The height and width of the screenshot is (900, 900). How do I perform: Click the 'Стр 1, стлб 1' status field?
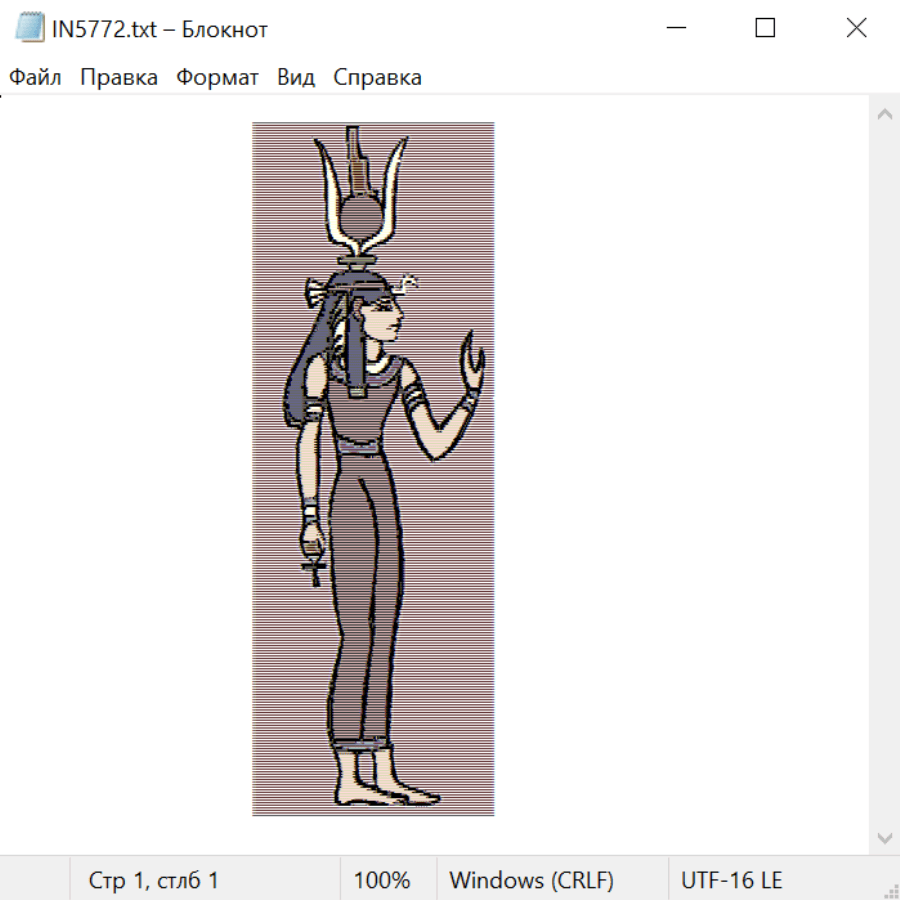coord(154,881)
